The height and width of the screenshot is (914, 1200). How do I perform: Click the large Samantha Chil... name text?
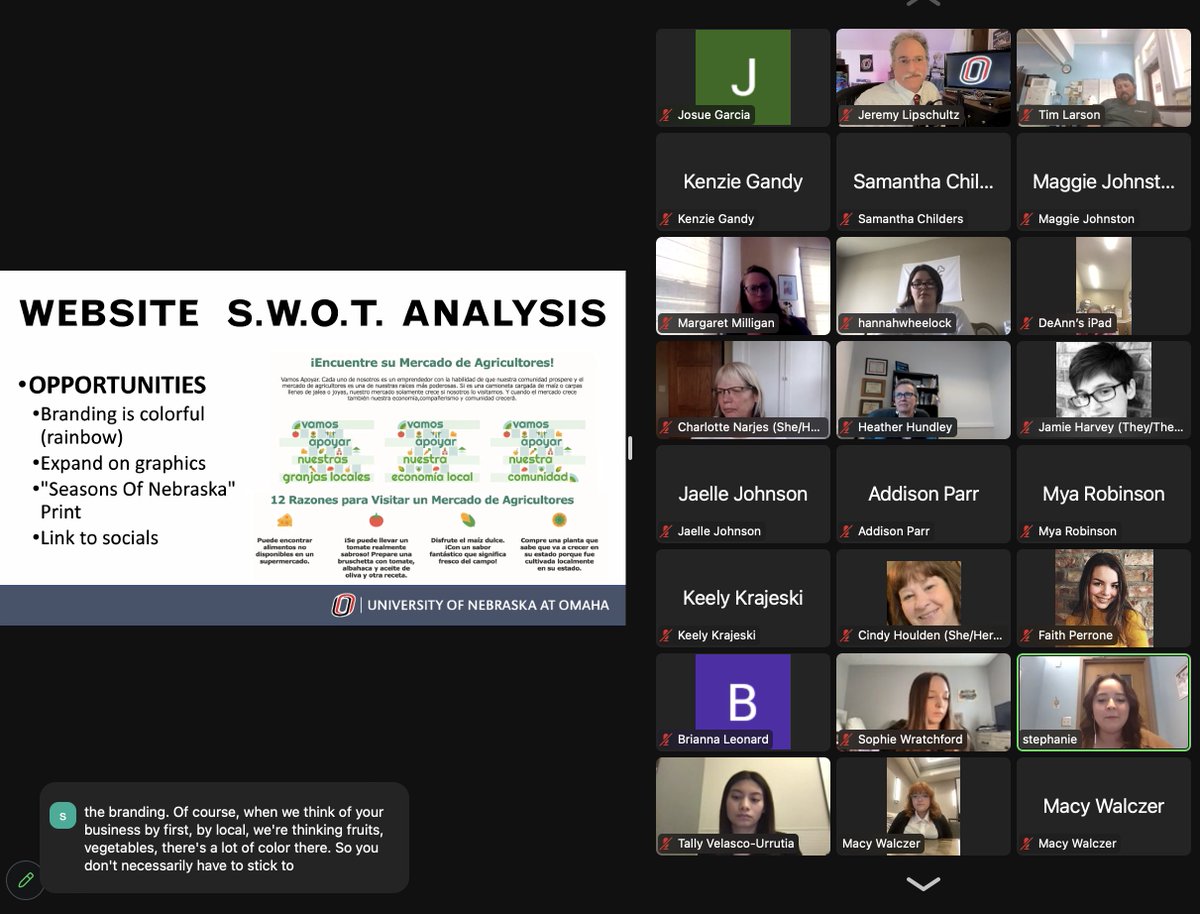[923, 181]
